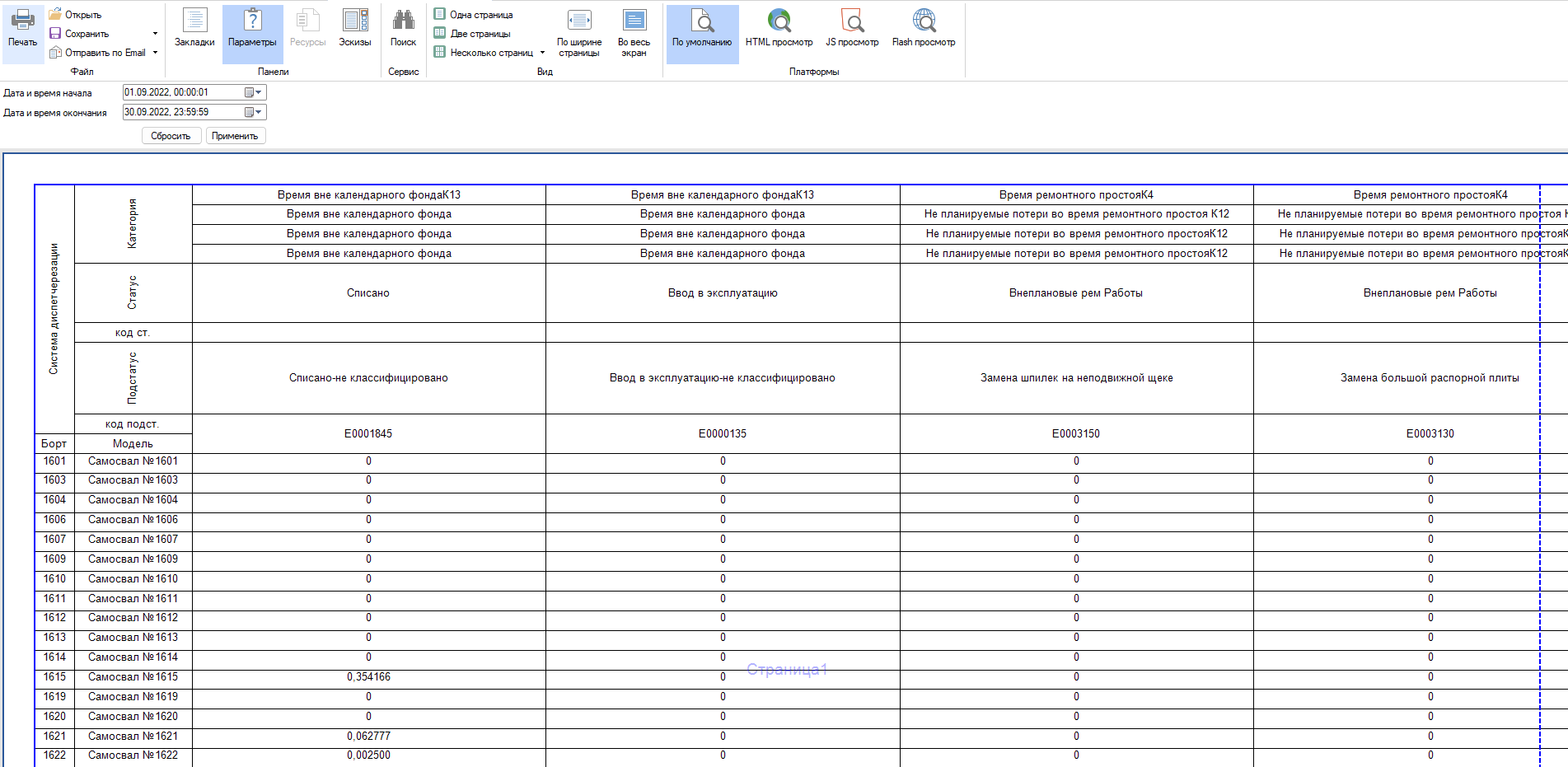Launch the JS preview mode
Viewport: 1568px width, 767px height.
pyautogui.click(x=852, y=29)
